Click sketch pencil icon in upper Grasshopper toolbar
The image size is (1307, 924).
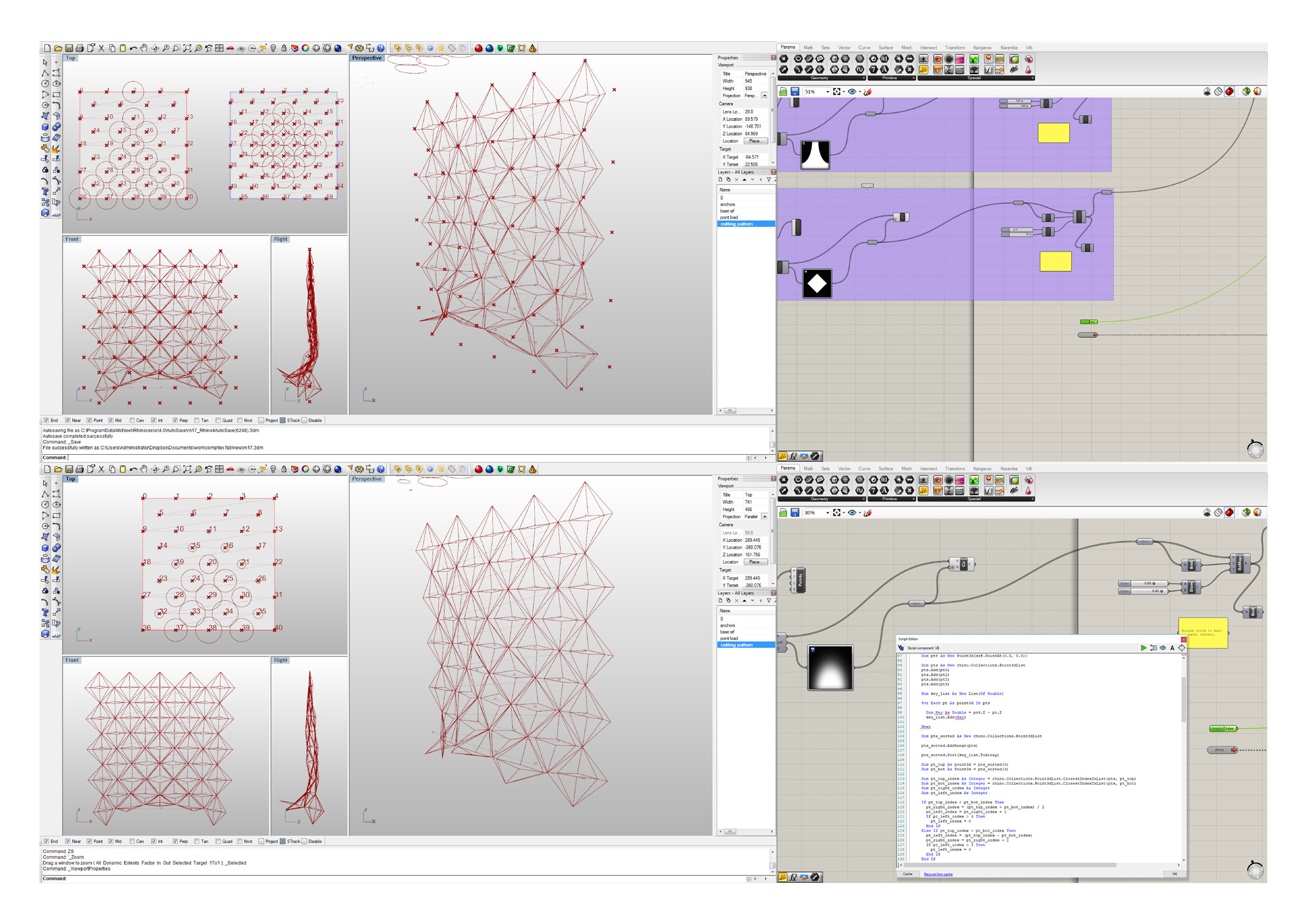(867, 91)
